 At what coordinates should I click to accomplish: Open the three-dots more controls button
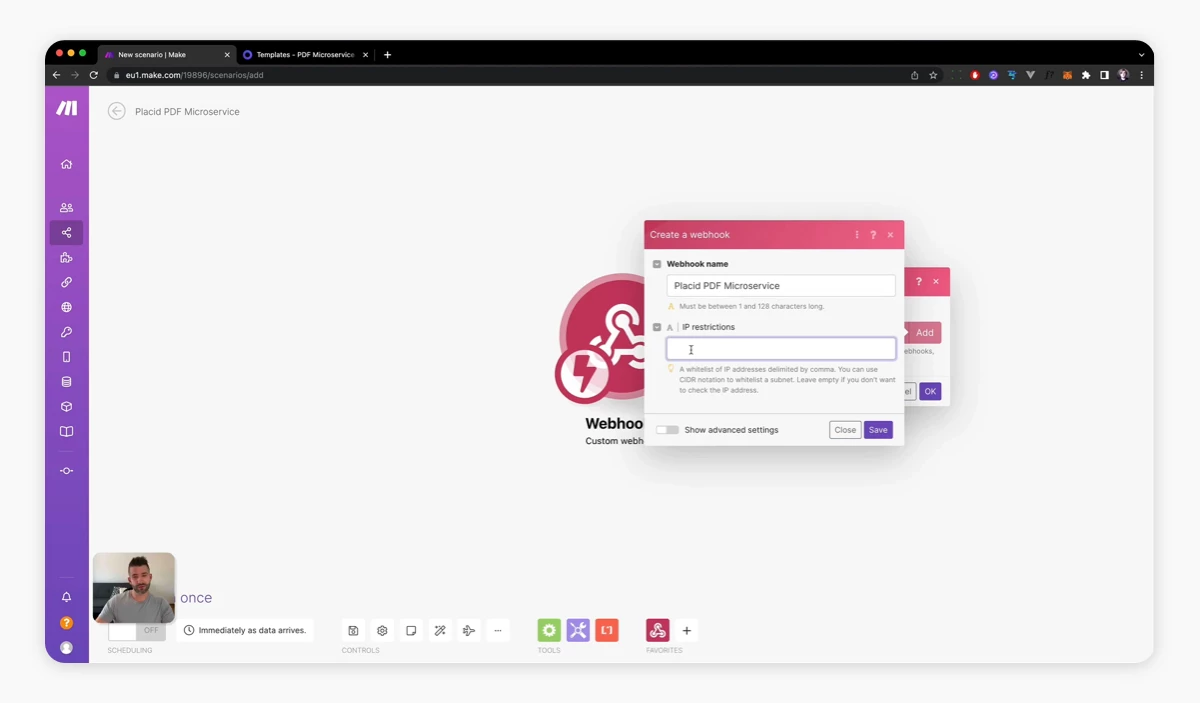pyautogui.click(x=498, y=631)
